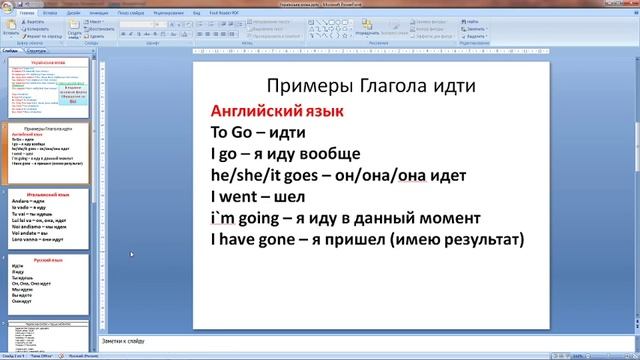Image resolution: width=640 pixels, height=360 pixels.
Task: Select the Итальянский язык slide thumbnail
Action: (48, 219)
